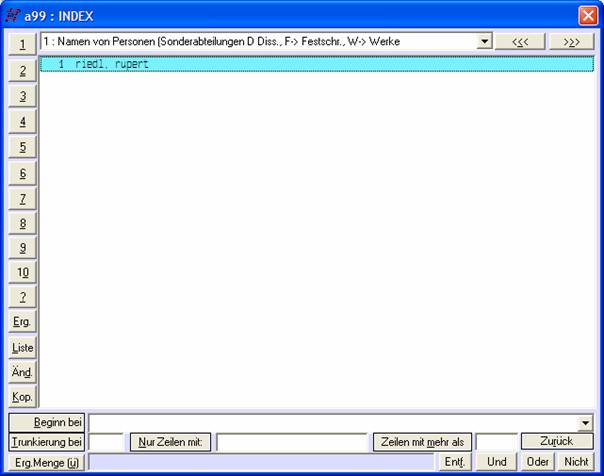Click the a99 application icon in title bar

pyautogui.click(x=13, y=16)
